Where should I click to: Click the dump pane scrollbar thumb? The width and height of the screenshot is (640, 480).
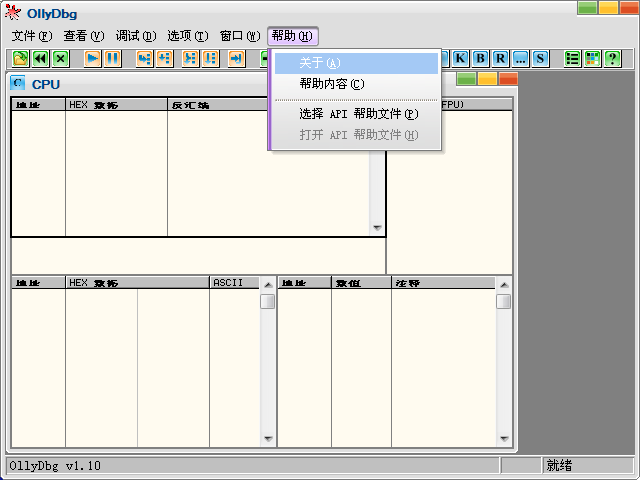tap(268, 302)
